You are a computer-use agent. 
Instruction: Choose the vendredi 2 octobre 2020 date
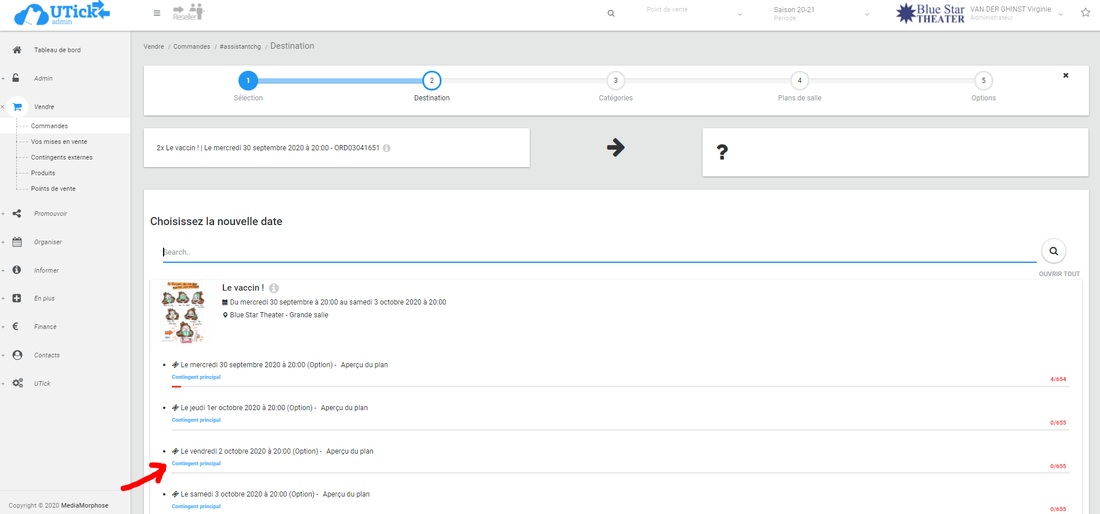(245, 451)
